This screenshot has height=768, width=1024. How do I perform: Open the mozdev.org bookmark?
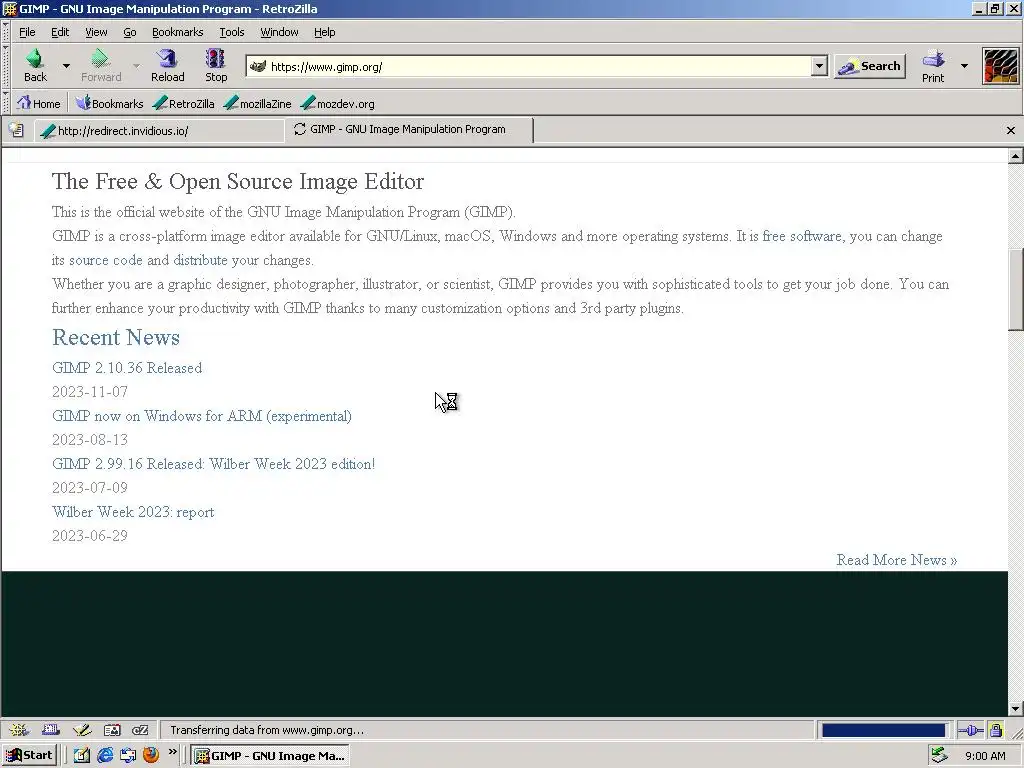[338, 103]
